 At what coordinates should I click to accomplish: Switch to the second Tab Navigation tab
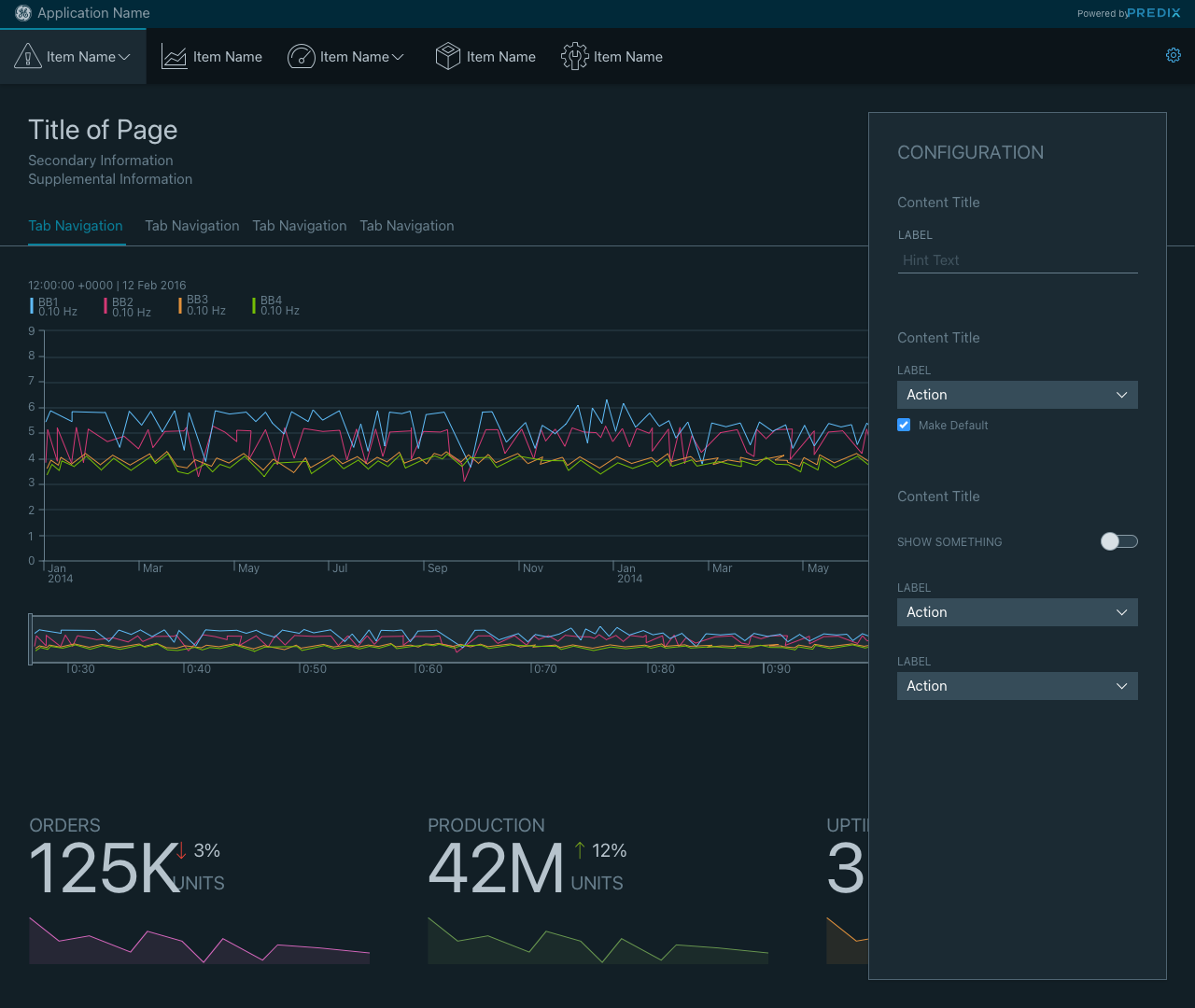click(191, 226)
